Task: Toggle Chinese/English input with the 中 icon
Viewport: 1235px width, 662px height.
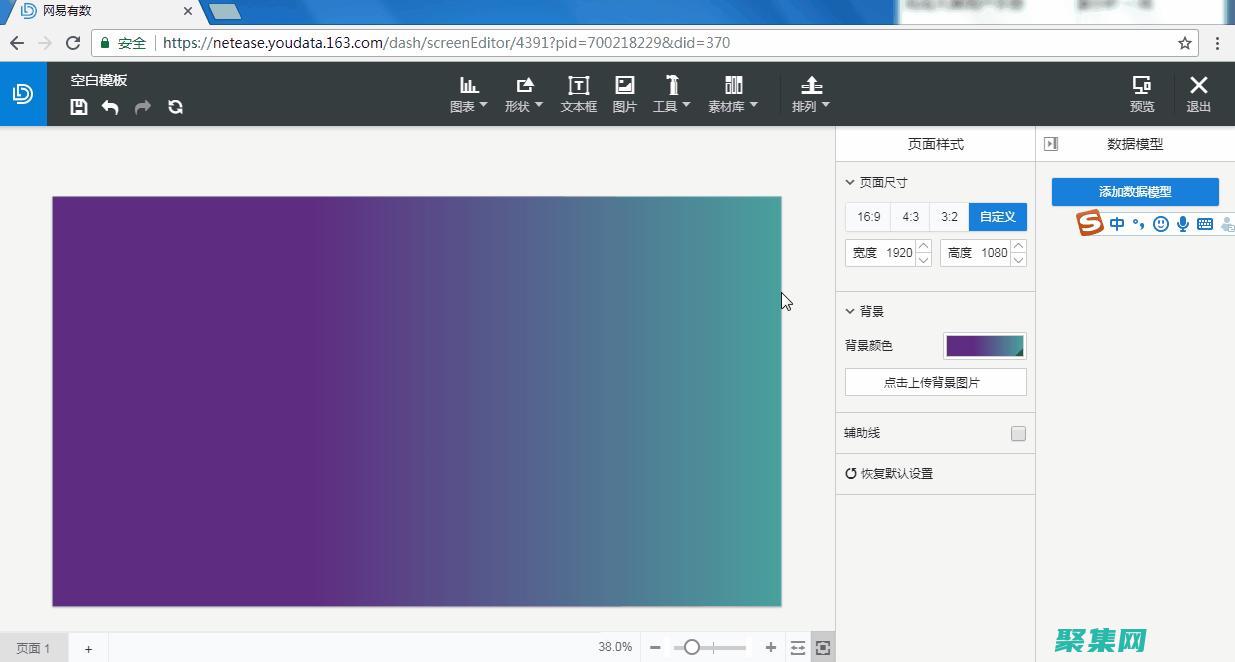Action: tap(1117, 223)
